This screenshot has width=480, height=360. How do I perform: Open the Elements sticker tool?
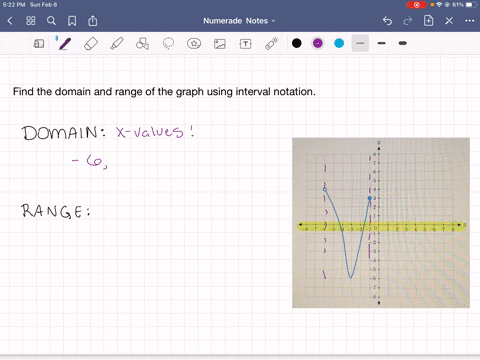194,44
